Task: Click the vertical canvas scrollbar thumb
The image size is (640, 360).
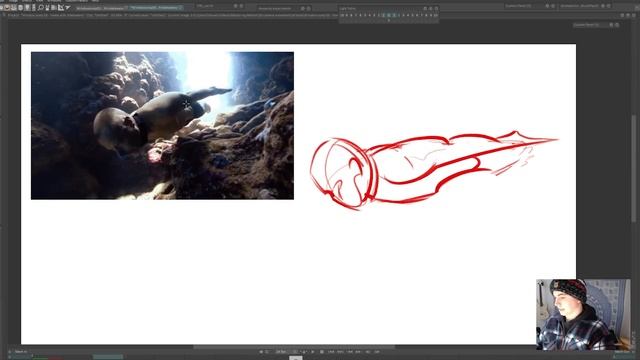Action: 633,168
